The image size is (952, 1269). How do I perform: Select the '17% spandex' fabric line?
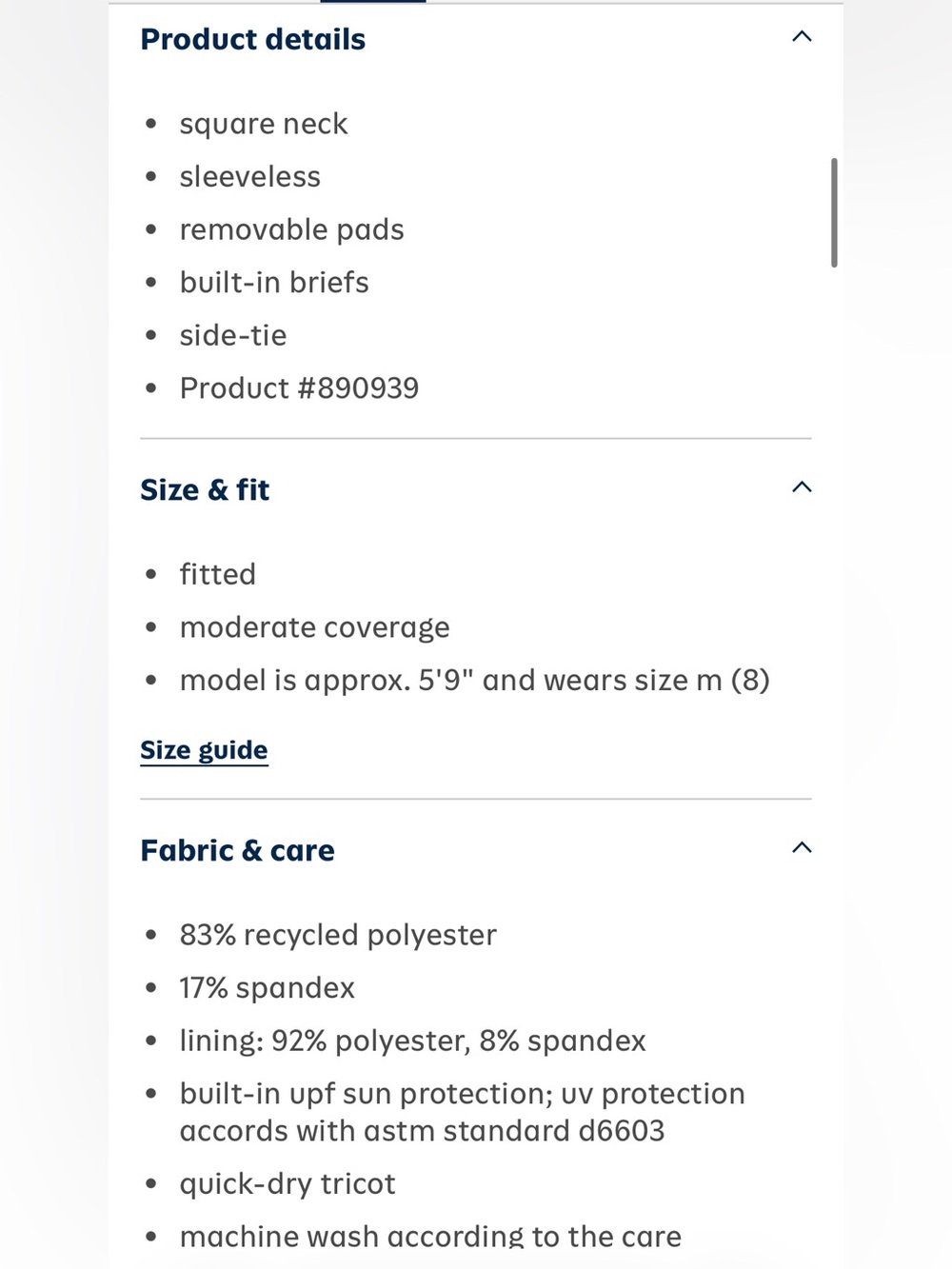click(267, 988)
